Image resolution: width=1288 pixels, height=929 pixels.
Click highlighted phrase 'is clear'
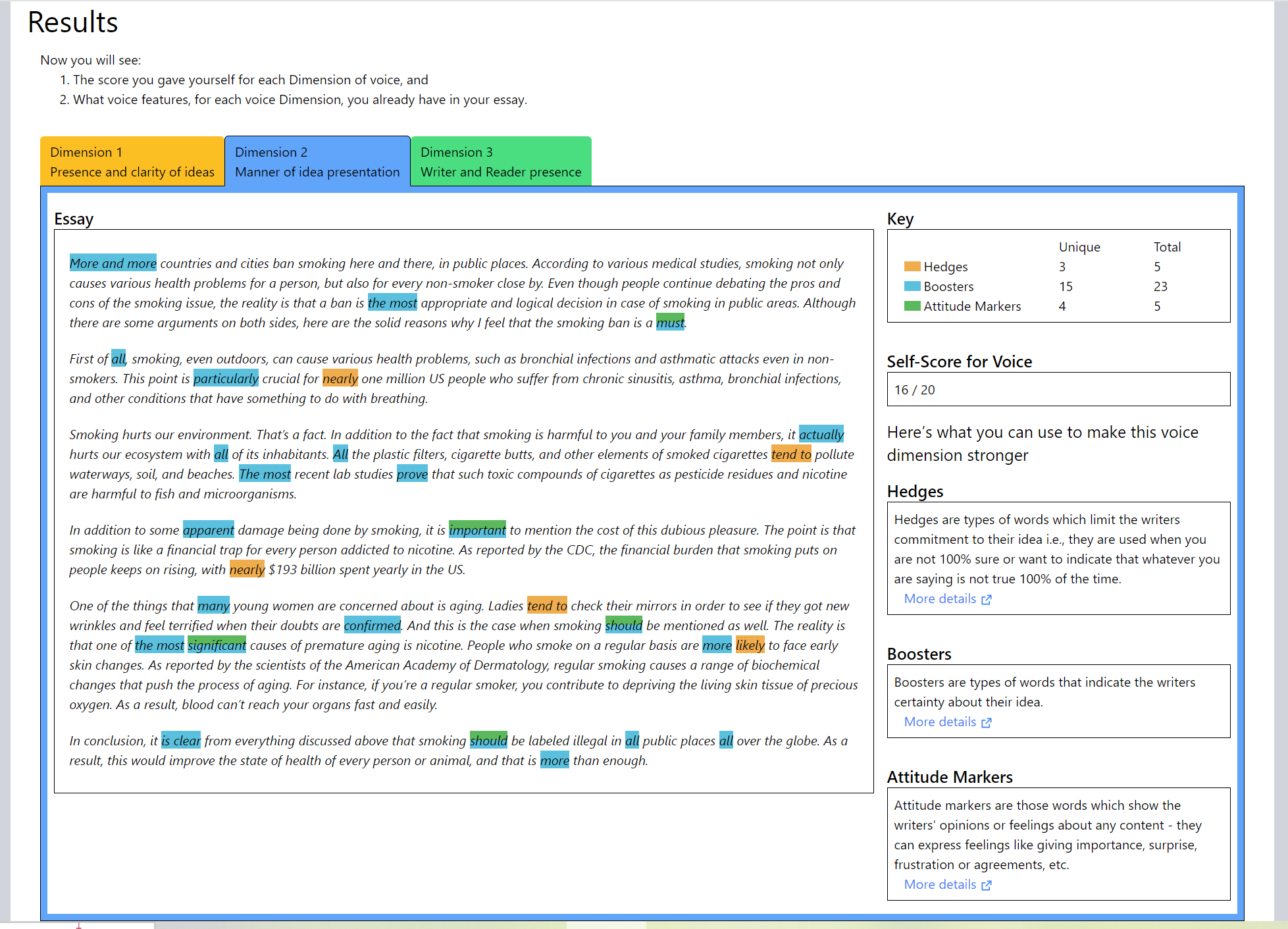(181, 741)
